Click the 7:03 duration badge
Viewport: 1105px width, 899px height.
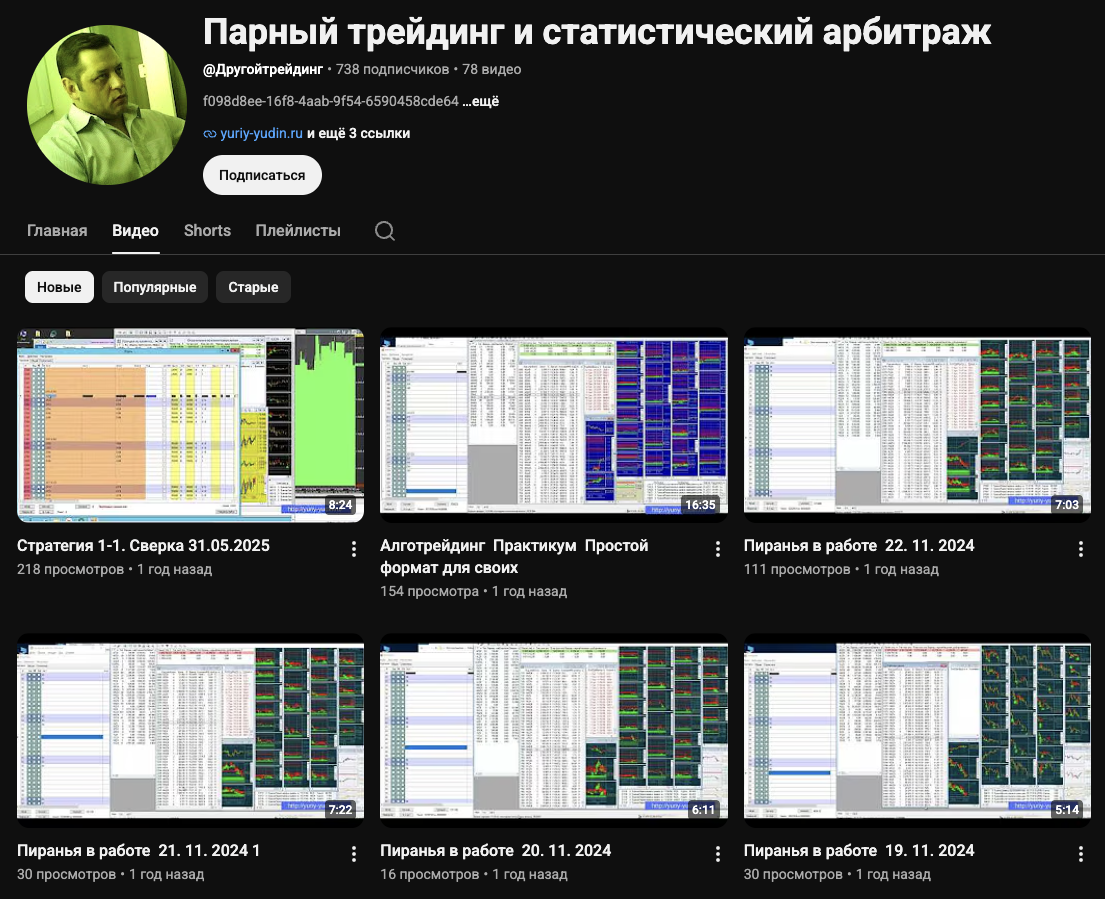pos(1067,505)
